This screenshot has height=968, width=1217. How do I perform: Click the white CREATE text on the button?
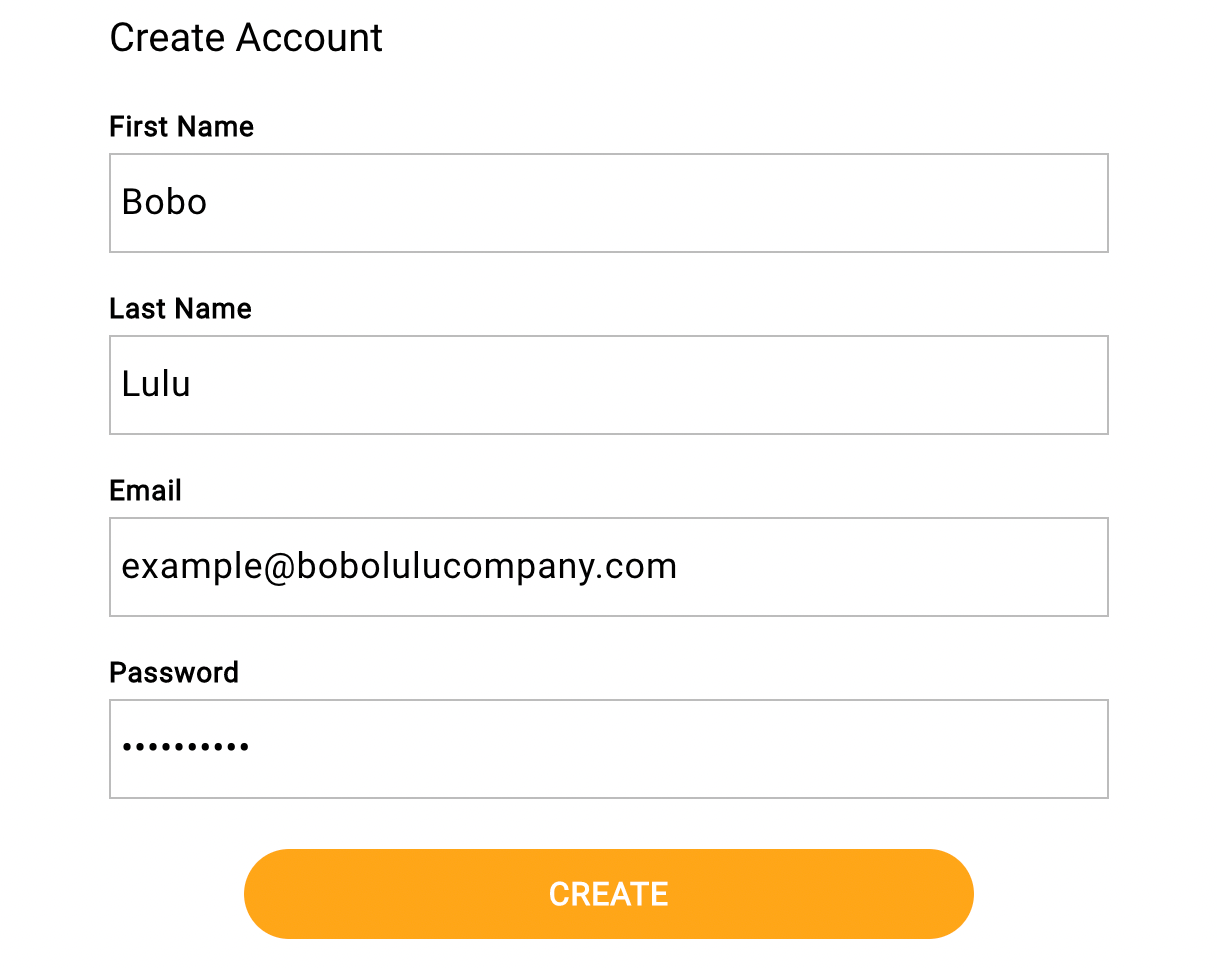[608, 894]
